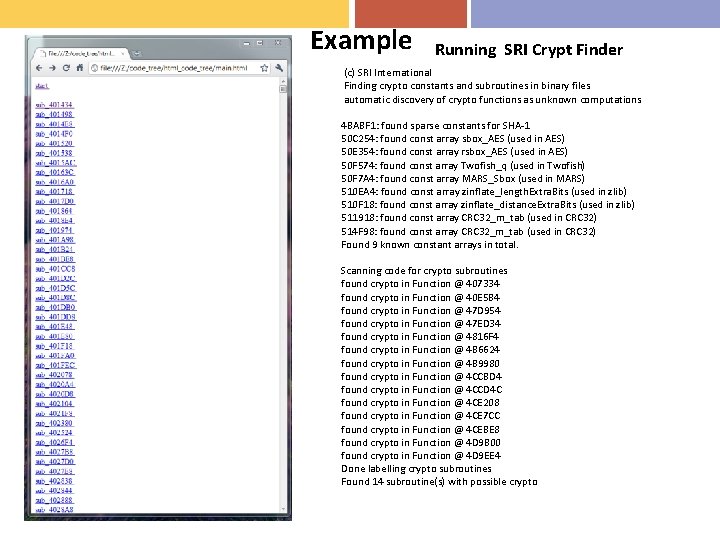The height and width of the screenshot is (540, 720).
Task: Select the '511918' CRC32_m_tab line
Action: (469, 218)
